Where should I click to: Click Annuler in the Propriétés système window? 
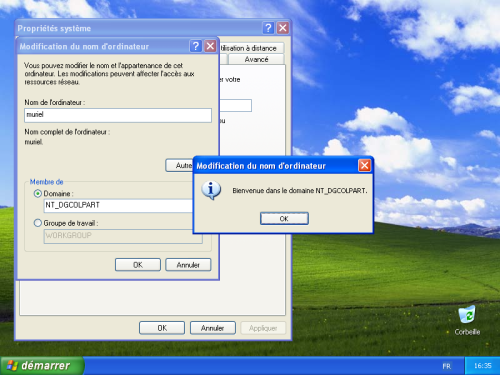point(213,328)
